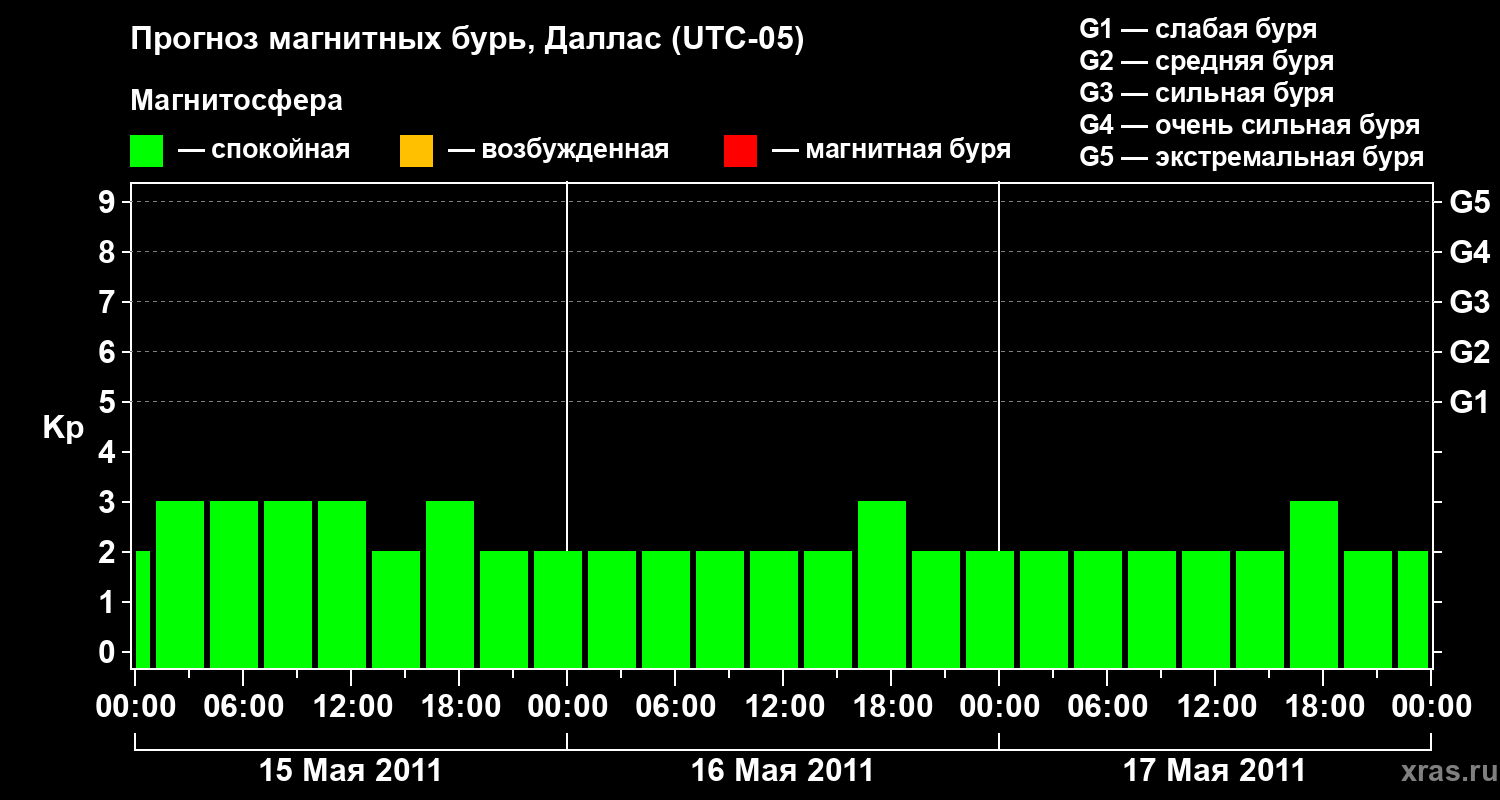Click the '15 Мая 2011' date label
This screenshot has height=800, width=1500.
tap(350, 771)
